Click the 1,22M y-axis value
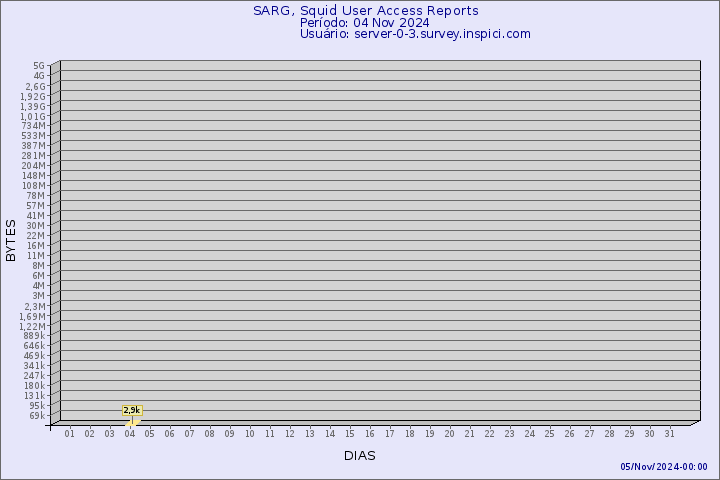 (33, 326)
